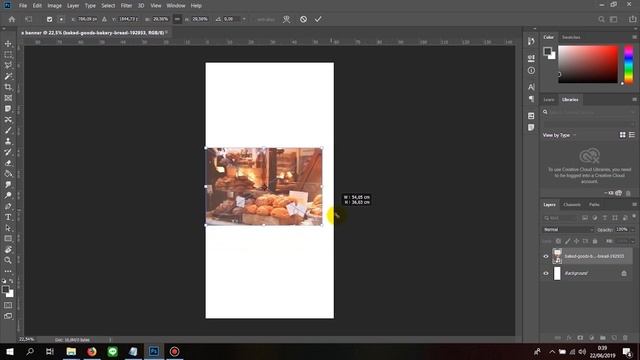This screenshot has height=360, width=640.
Task: Open layer style fx icon
Action: (569, 338)
